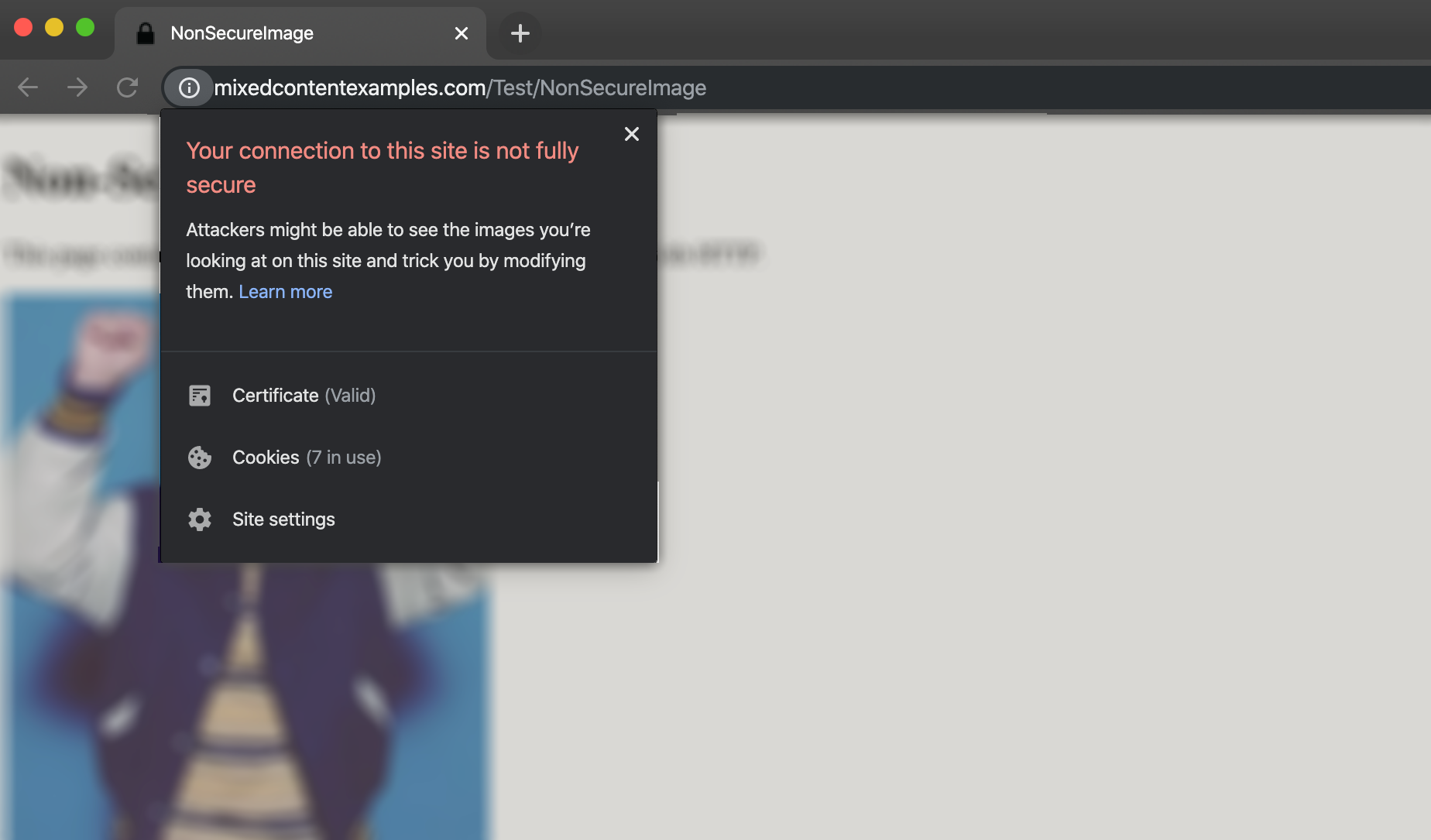1431x840 pixels.
Task: Click the cookie icon in the popup
Action: [200, 457]
